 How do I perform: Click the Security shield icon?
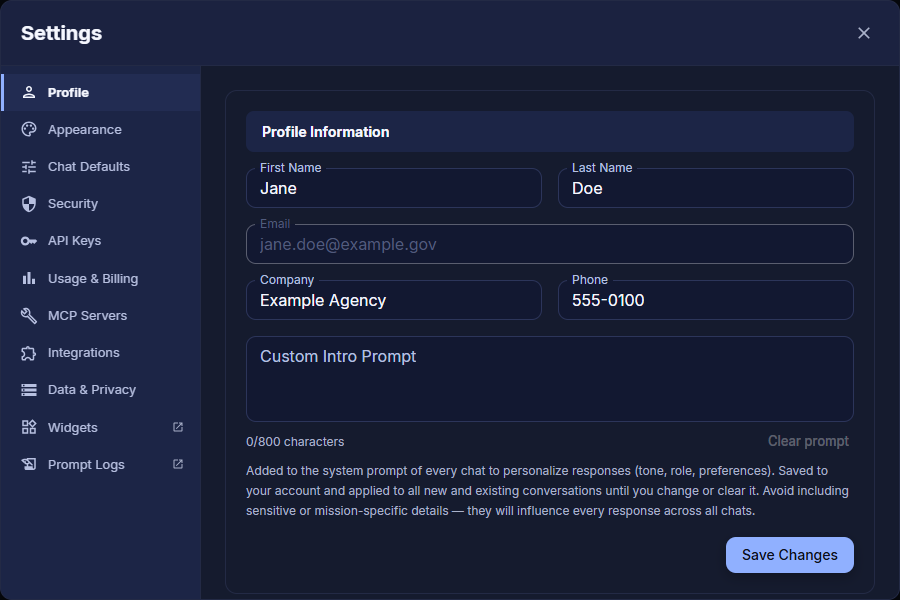point(29,204)
